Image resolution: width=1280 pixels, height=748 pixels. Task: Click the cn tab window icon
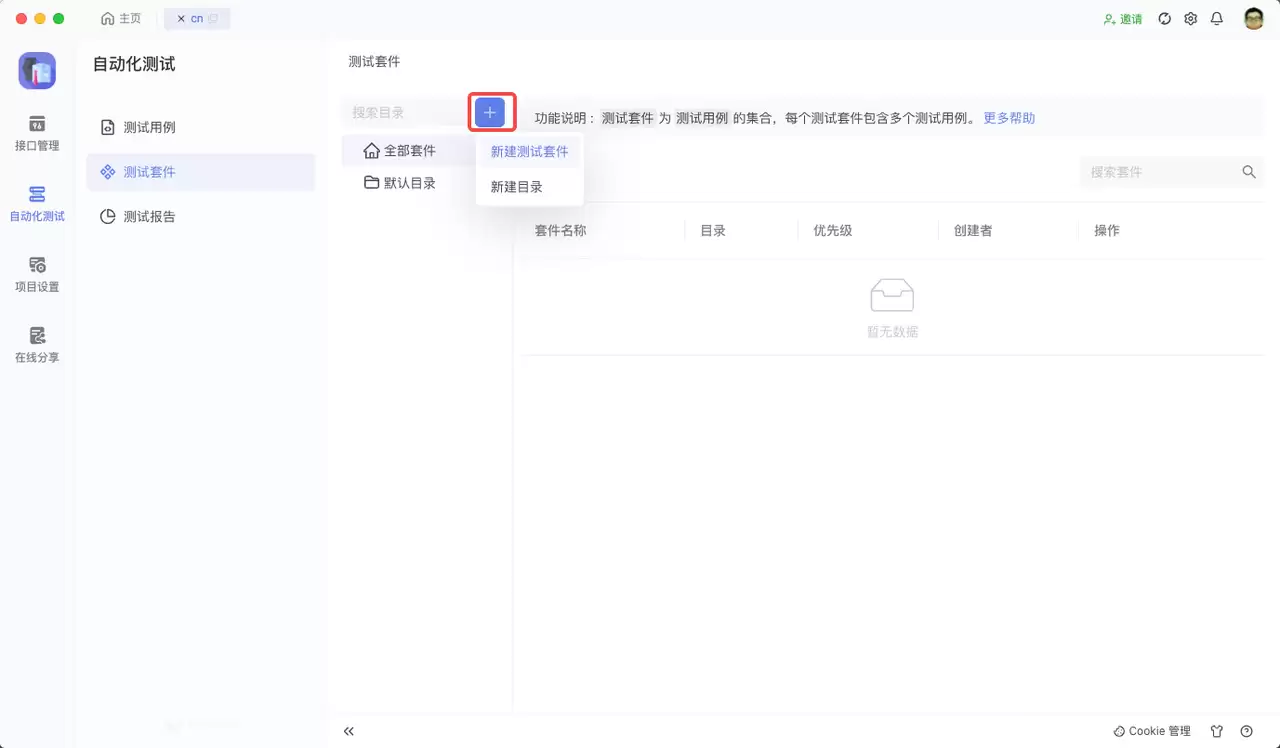click(x=213, y=19)
